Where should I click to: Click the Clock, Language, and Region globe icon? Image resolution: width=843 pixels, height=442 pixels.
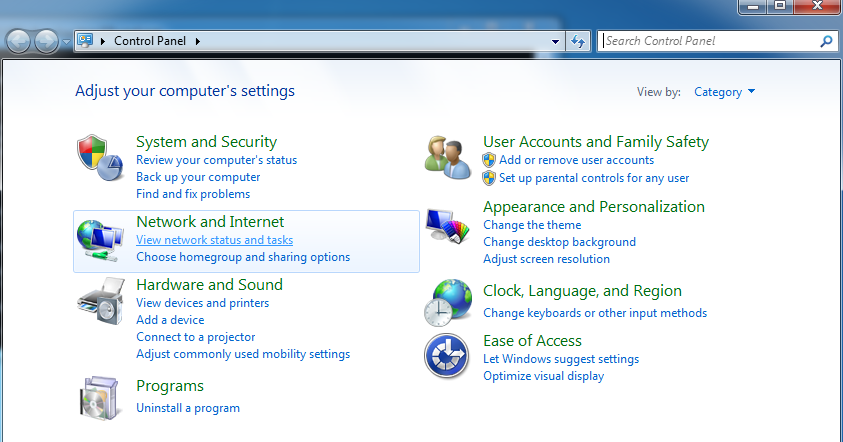448,303
